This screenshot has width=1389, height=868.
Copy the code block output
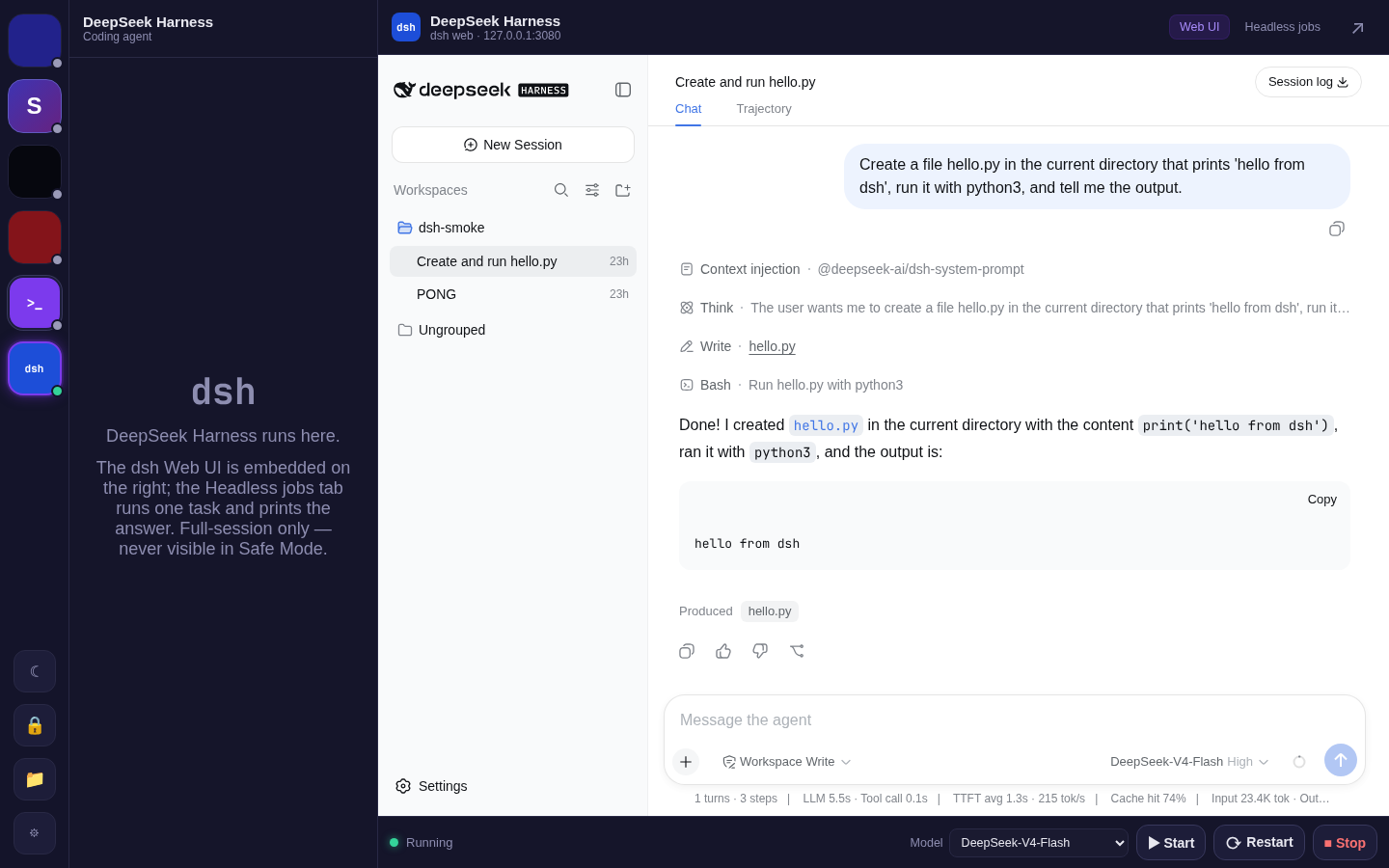pyautogui.click(x=1321, y=500)
